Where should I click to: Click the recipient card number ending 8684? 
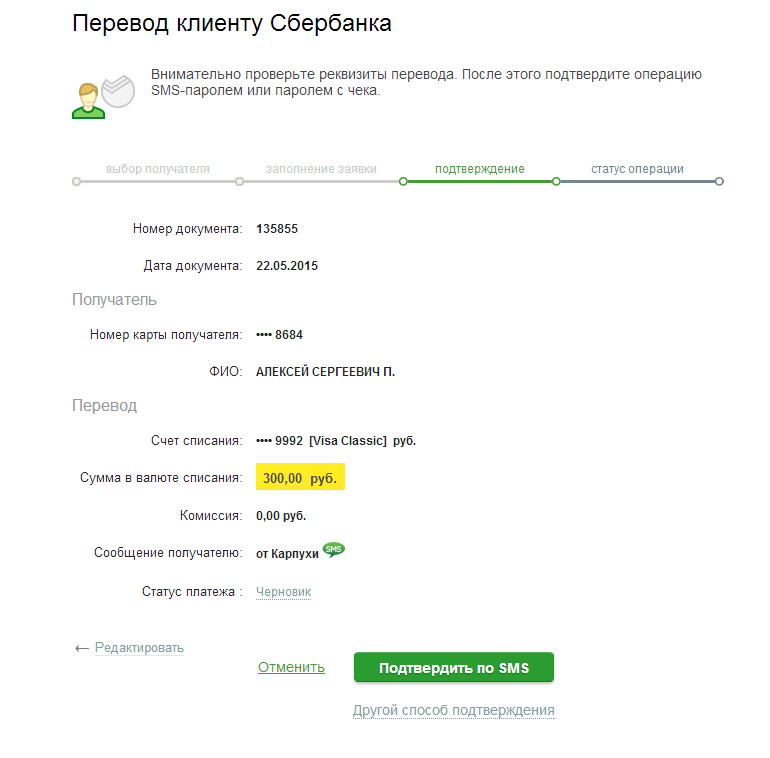pyautogui.click(x=279, y=335)
